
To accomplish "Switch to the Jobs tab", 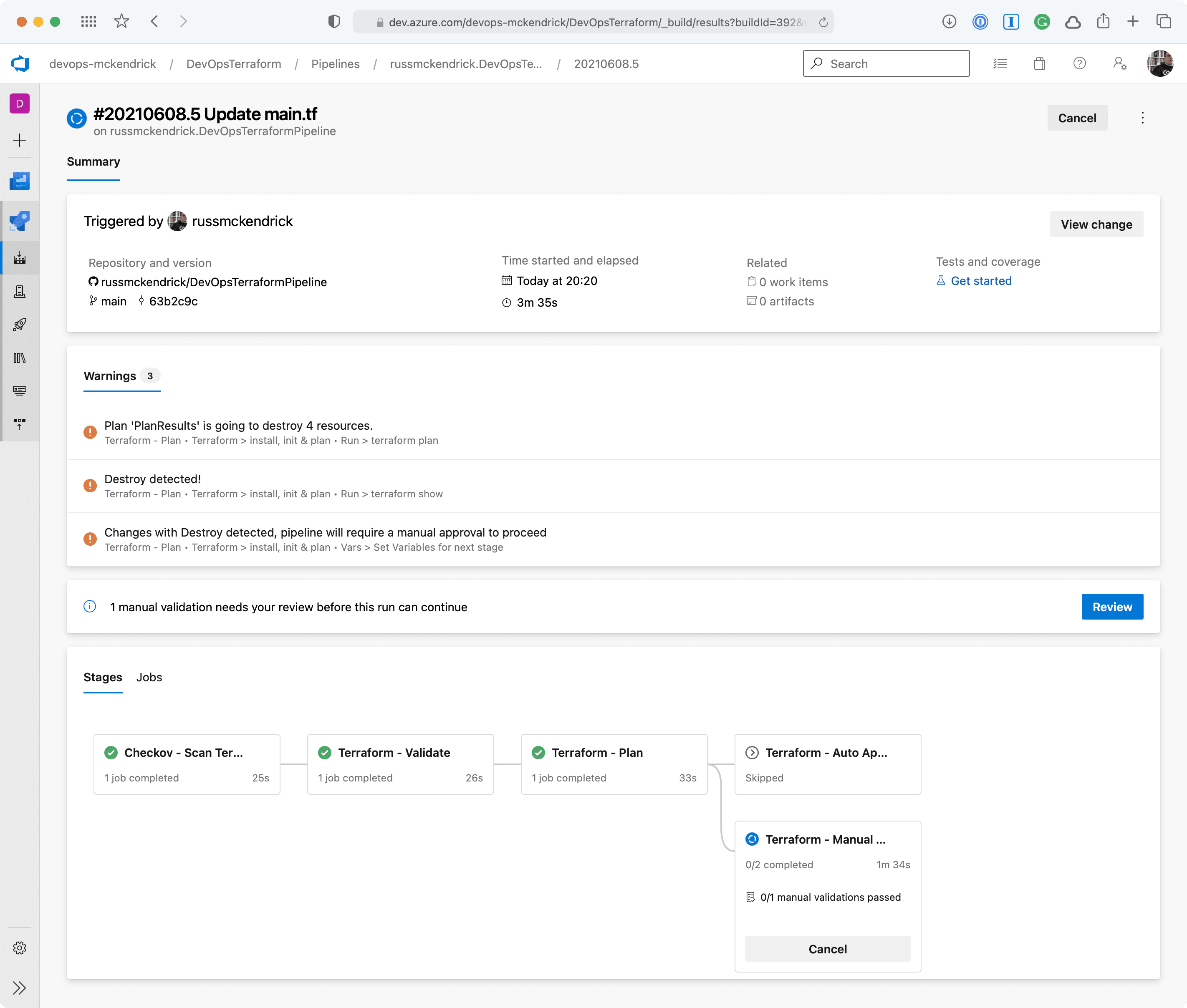I will coord(149,677).
